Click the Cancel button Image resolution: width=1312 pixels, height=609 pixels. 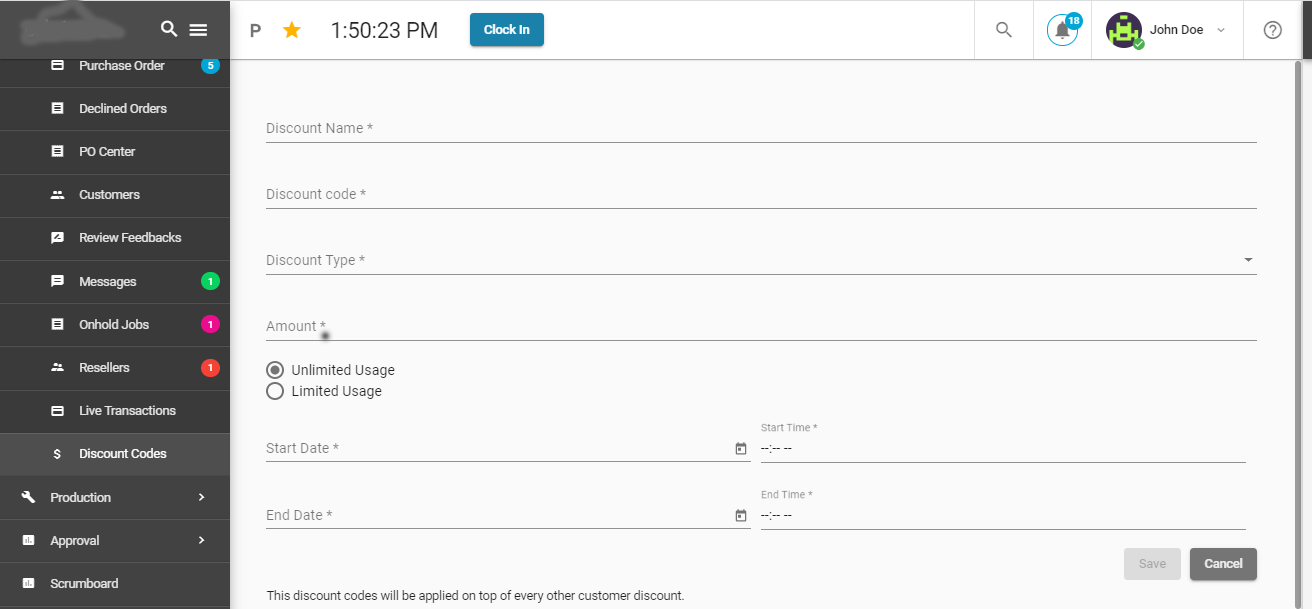pos(1223,564)
